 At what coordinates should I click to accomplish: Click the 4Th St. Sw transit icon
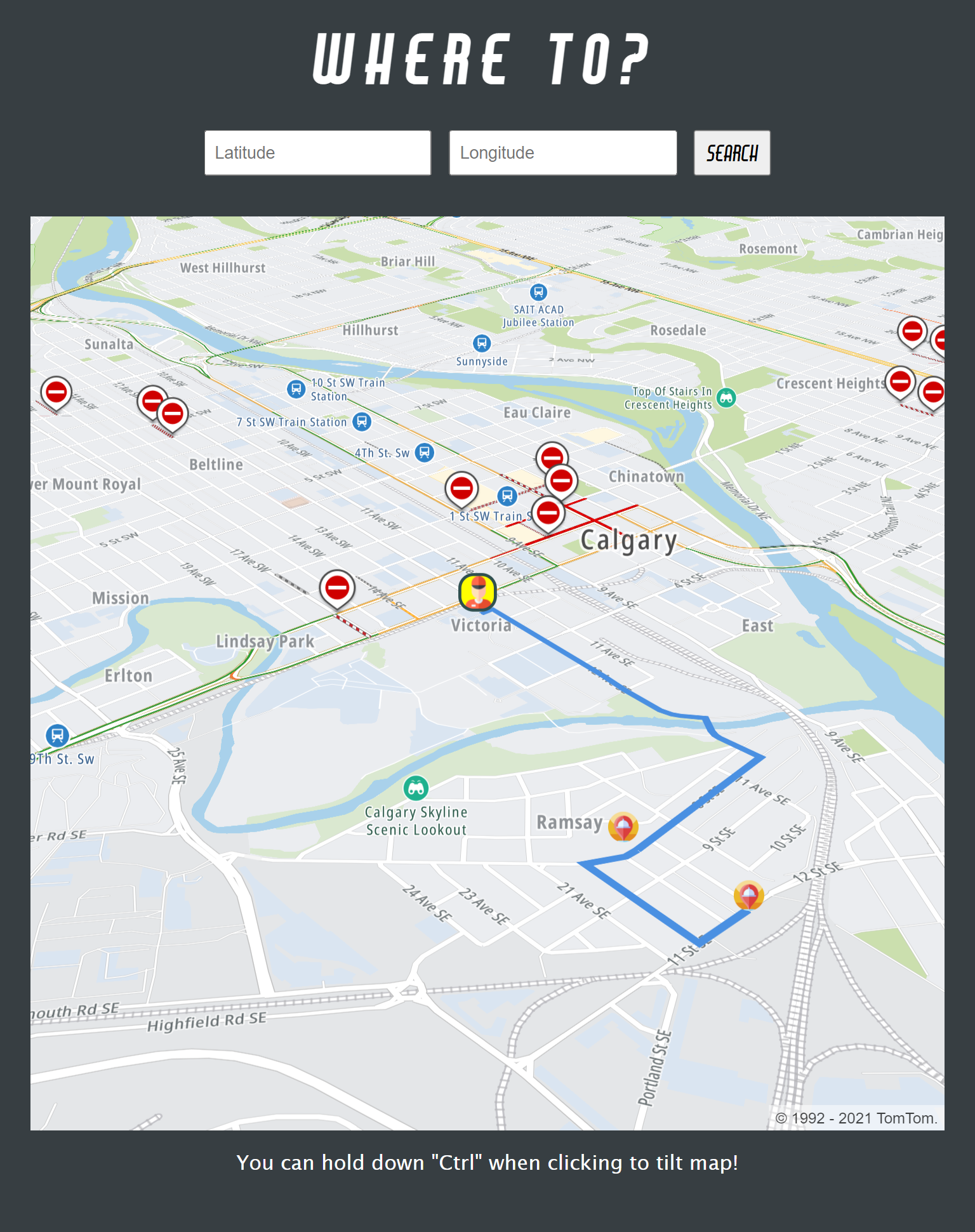pos(425,452)
